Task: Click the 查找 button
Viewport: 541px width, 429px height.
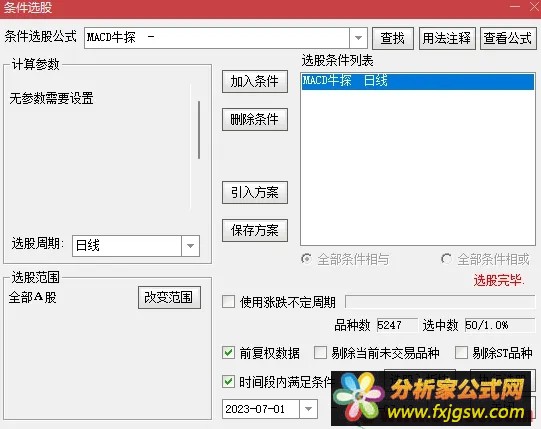Action: coord(393,38)
